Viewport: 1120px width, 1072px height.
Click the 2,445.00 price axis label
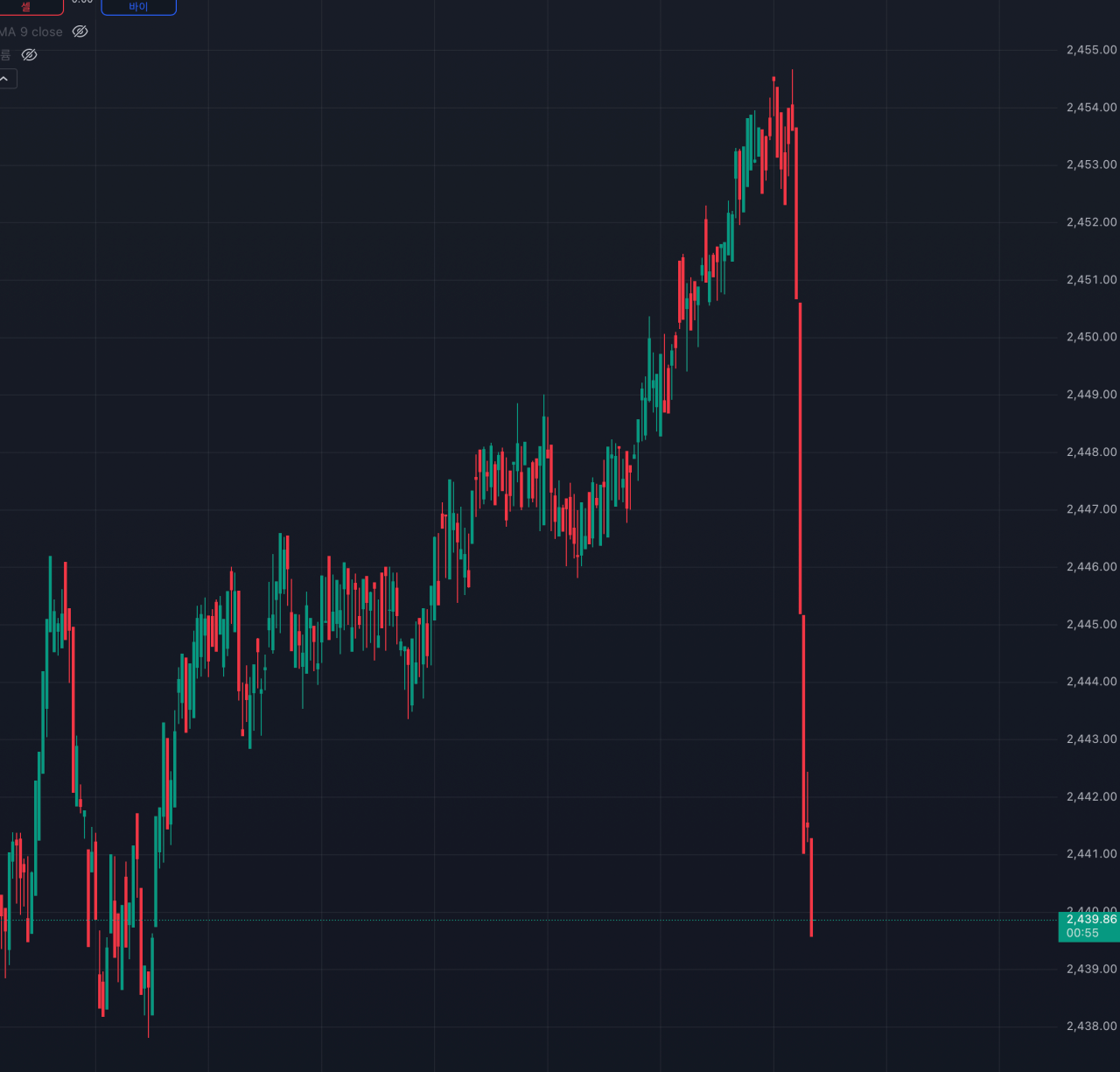[1091, 625]
